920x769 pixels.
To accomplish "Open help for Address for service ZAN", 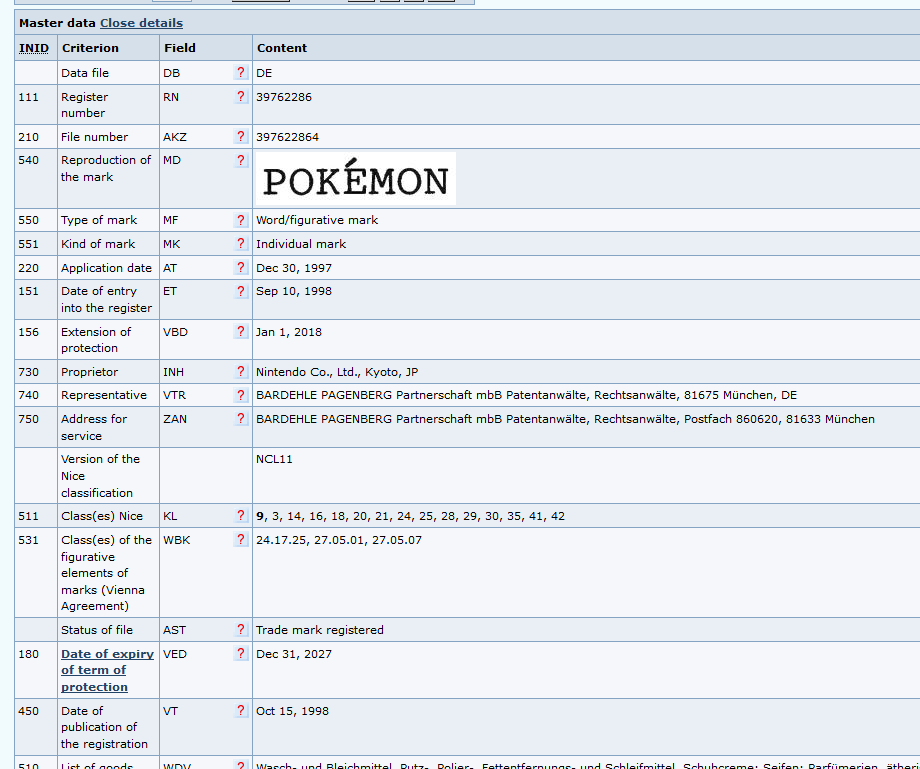I will (241, 418).
